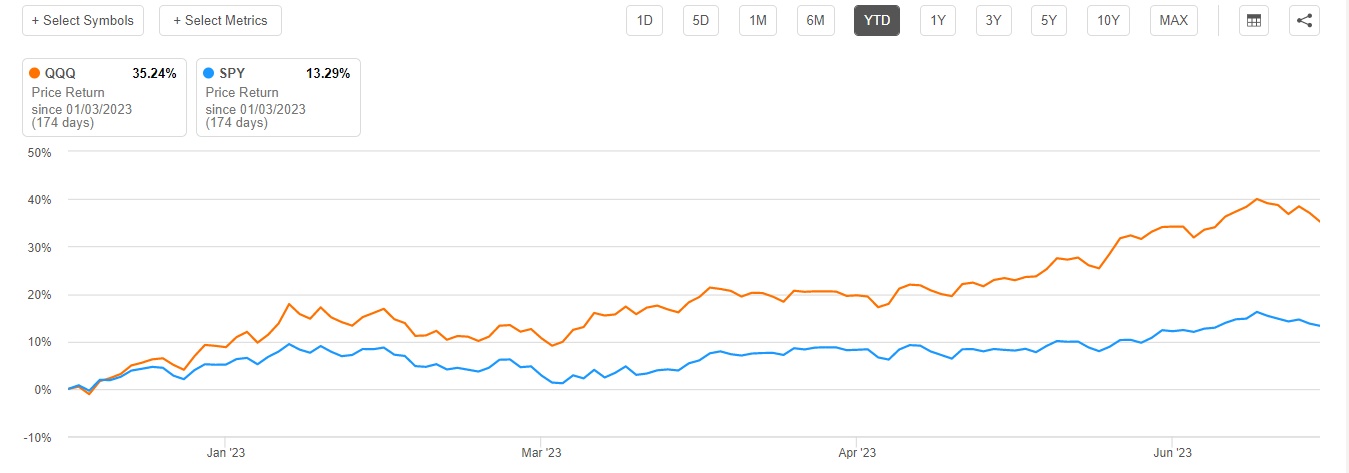Select the 5Y time range
Viewport: 1349px width, 473px height.
[1048, 20]
